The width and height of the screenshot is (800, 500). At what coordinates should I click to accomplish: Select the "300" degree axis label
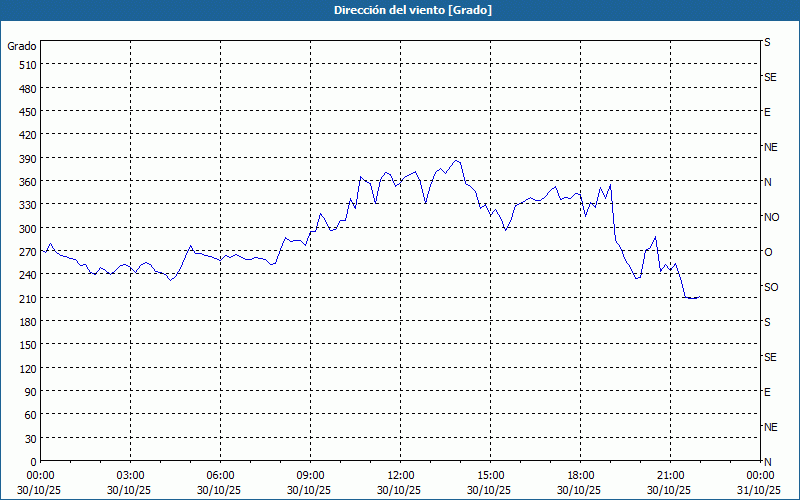(x=29, y=229)
